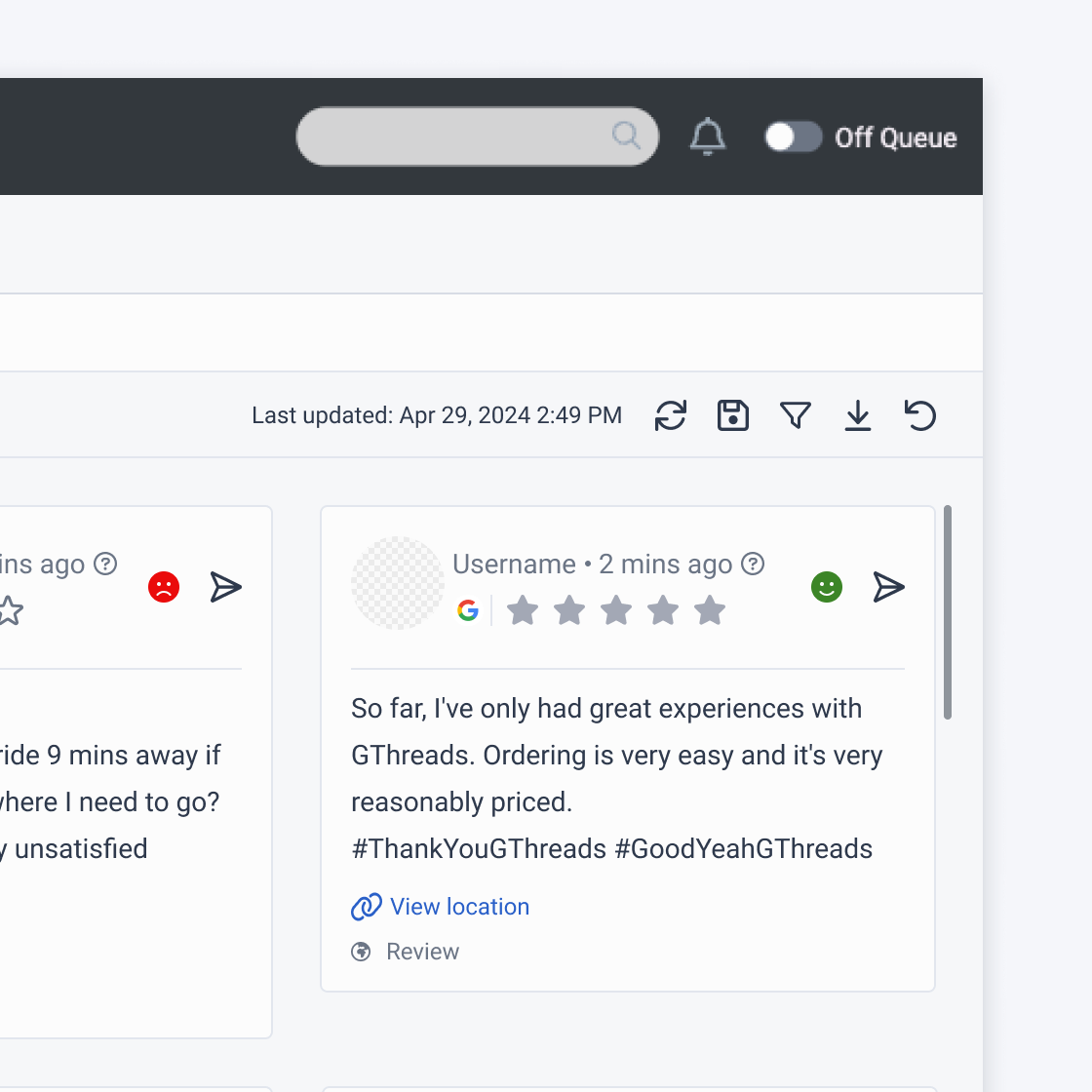Image resolution: width=1092 pixels, height=1092 pixels.
Task: Click the globe icon beside Review label
Action: [x=361, y=952]
